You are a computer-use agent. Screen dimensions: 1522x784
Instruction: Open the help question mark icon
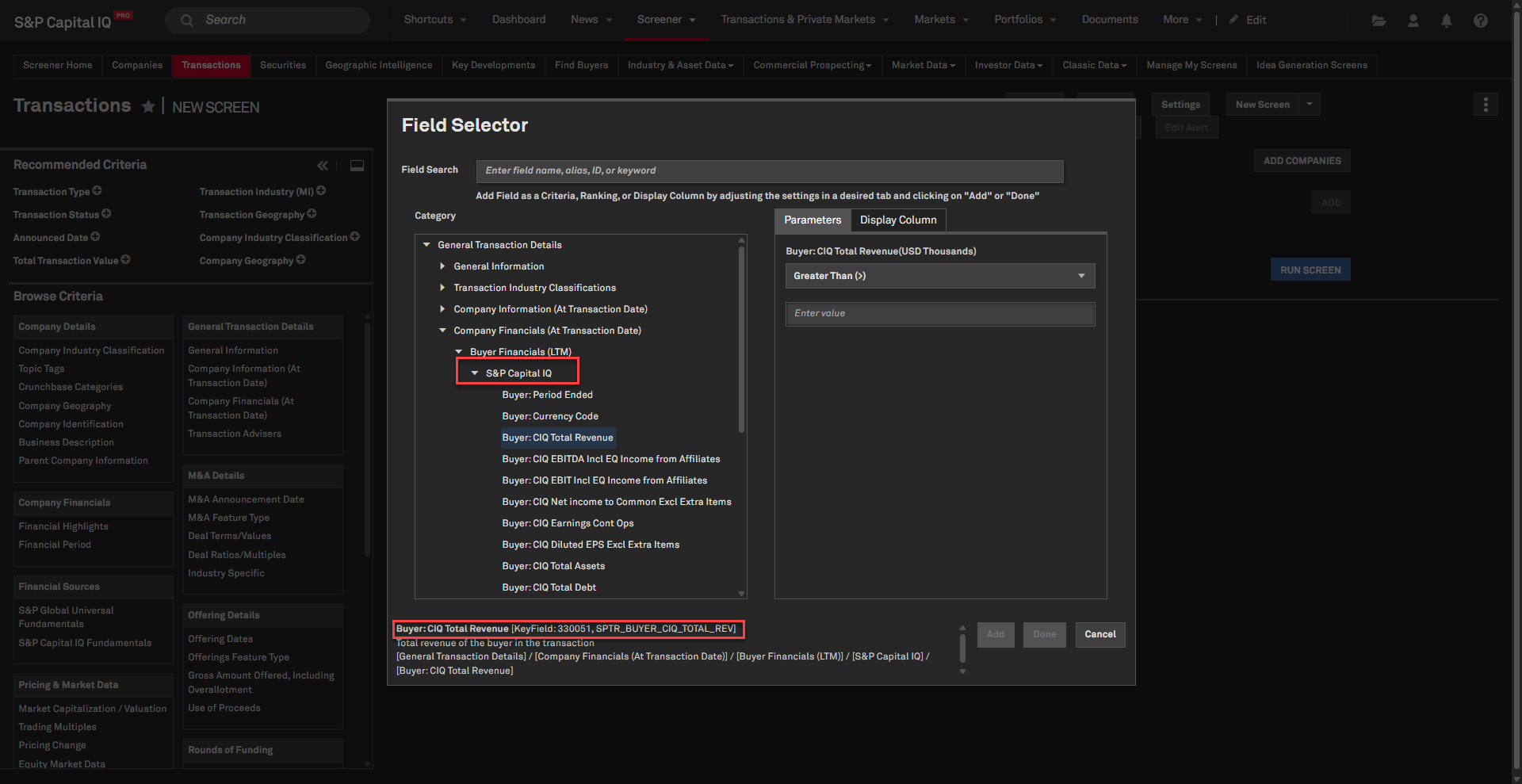tap(1481, 21)
